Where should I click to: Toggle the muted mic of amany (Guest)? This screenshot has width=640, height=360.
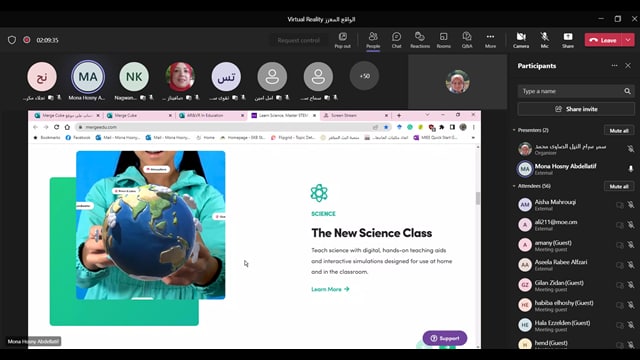631,245
